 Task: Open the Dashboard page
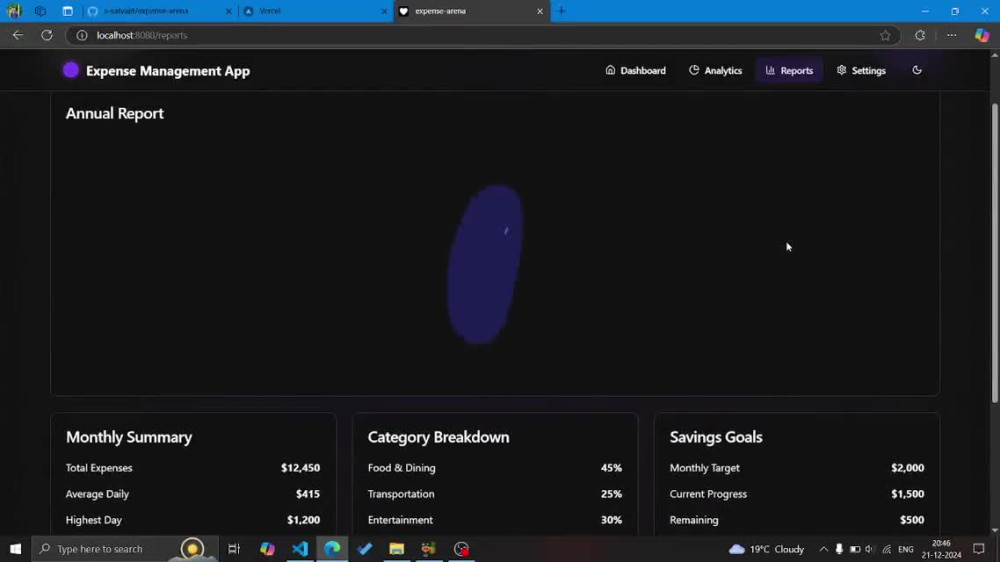pos(635,70)
